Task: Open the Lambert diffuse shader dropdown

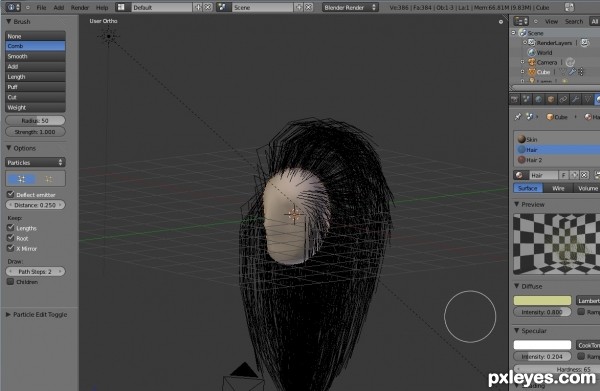Action: [x=588, y=301]
